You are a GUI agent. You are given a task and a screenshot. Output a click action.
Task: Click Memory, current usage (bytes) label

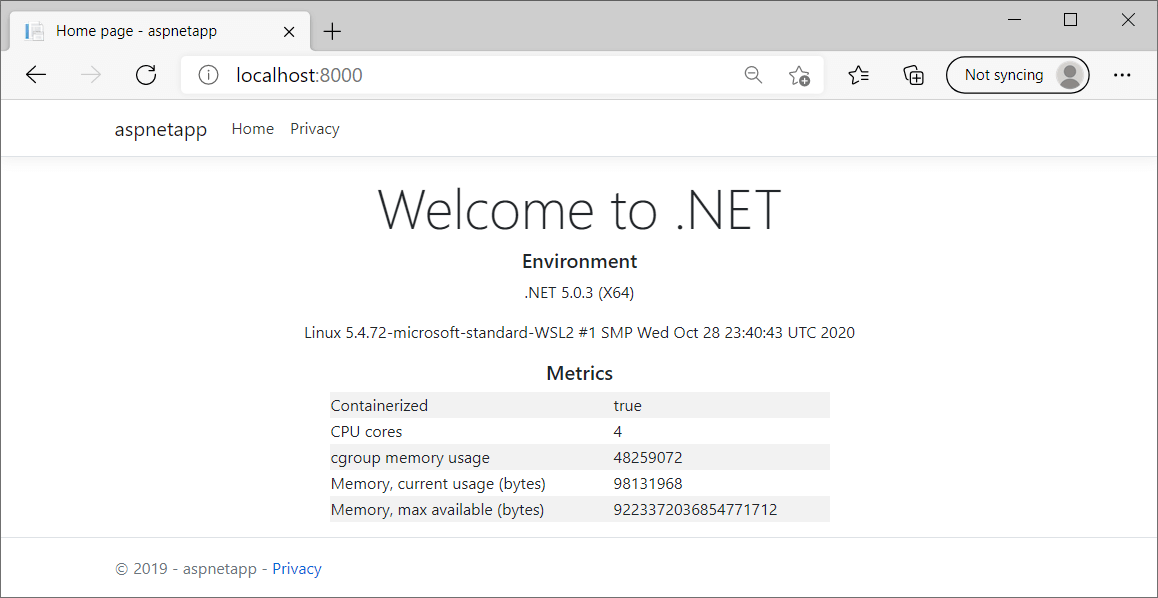438,484
